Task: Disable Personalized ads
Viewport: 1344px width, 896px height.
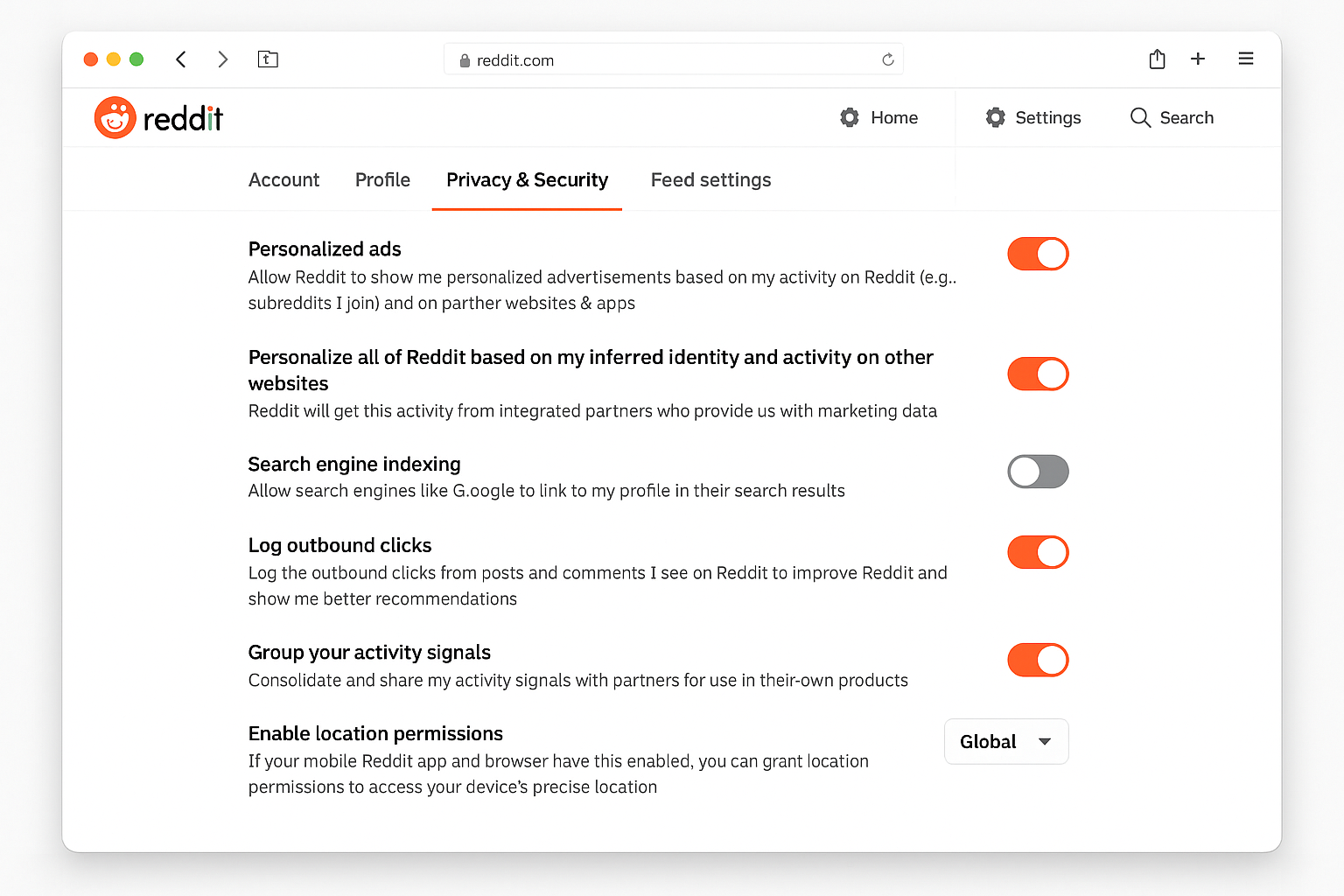Action: [1038, 254]
